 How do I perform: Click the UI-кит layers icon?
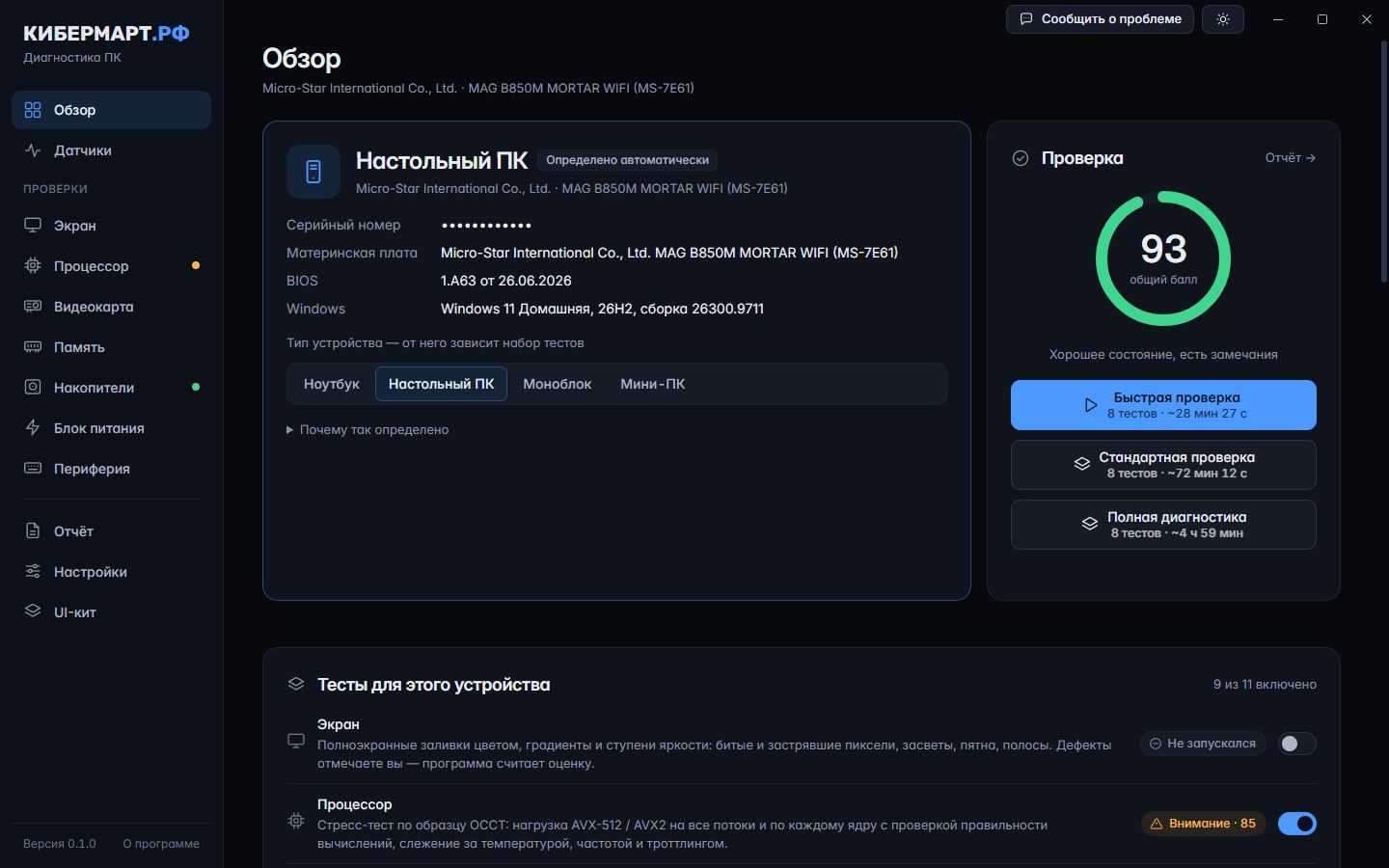click(x=33, y=612)
